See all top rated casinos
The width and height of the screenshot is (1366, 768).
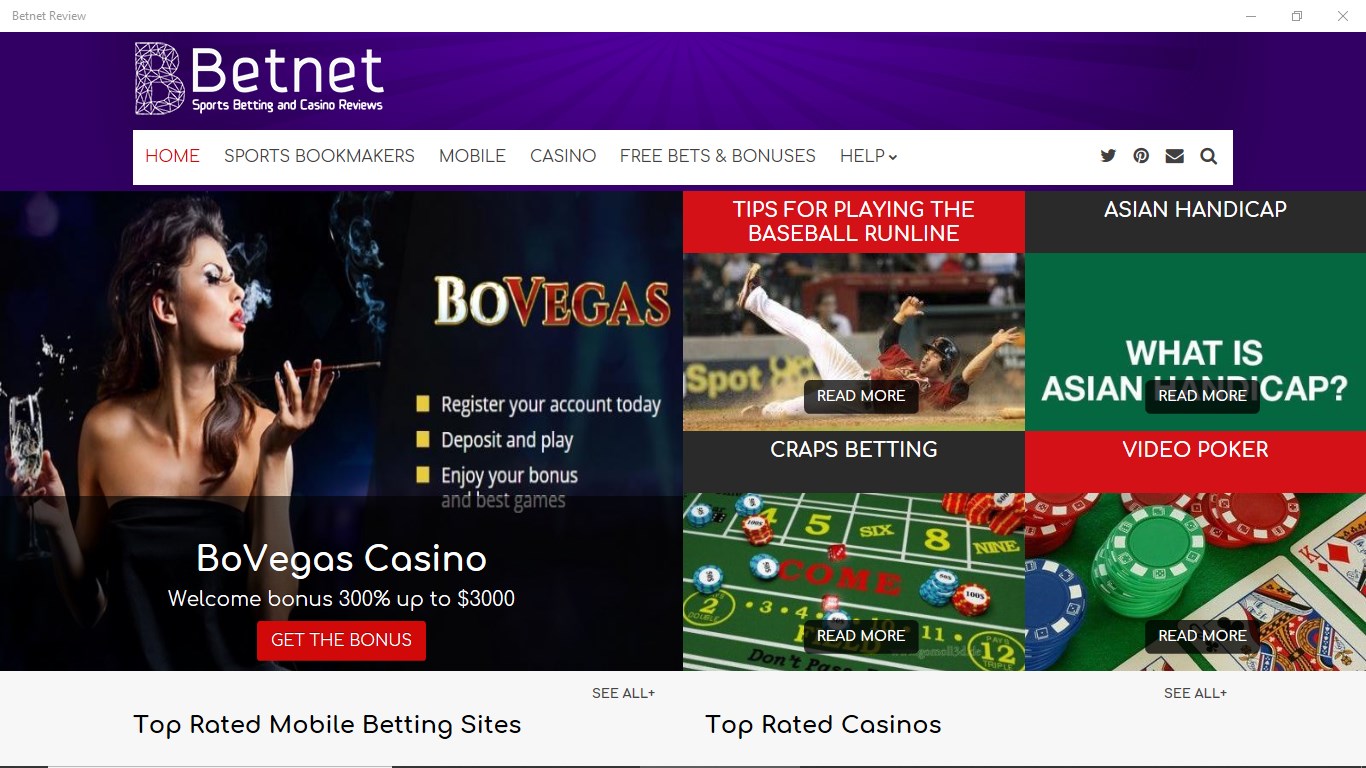(1195, 693)
